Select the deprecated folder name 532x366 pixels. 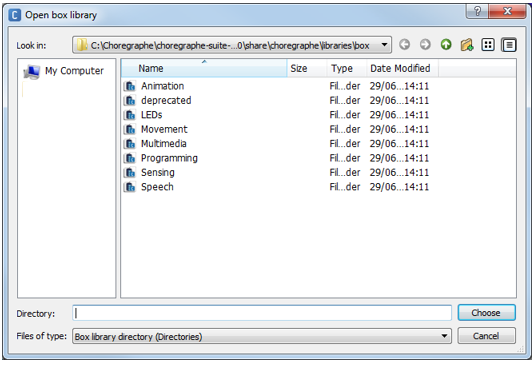(166, 100)
